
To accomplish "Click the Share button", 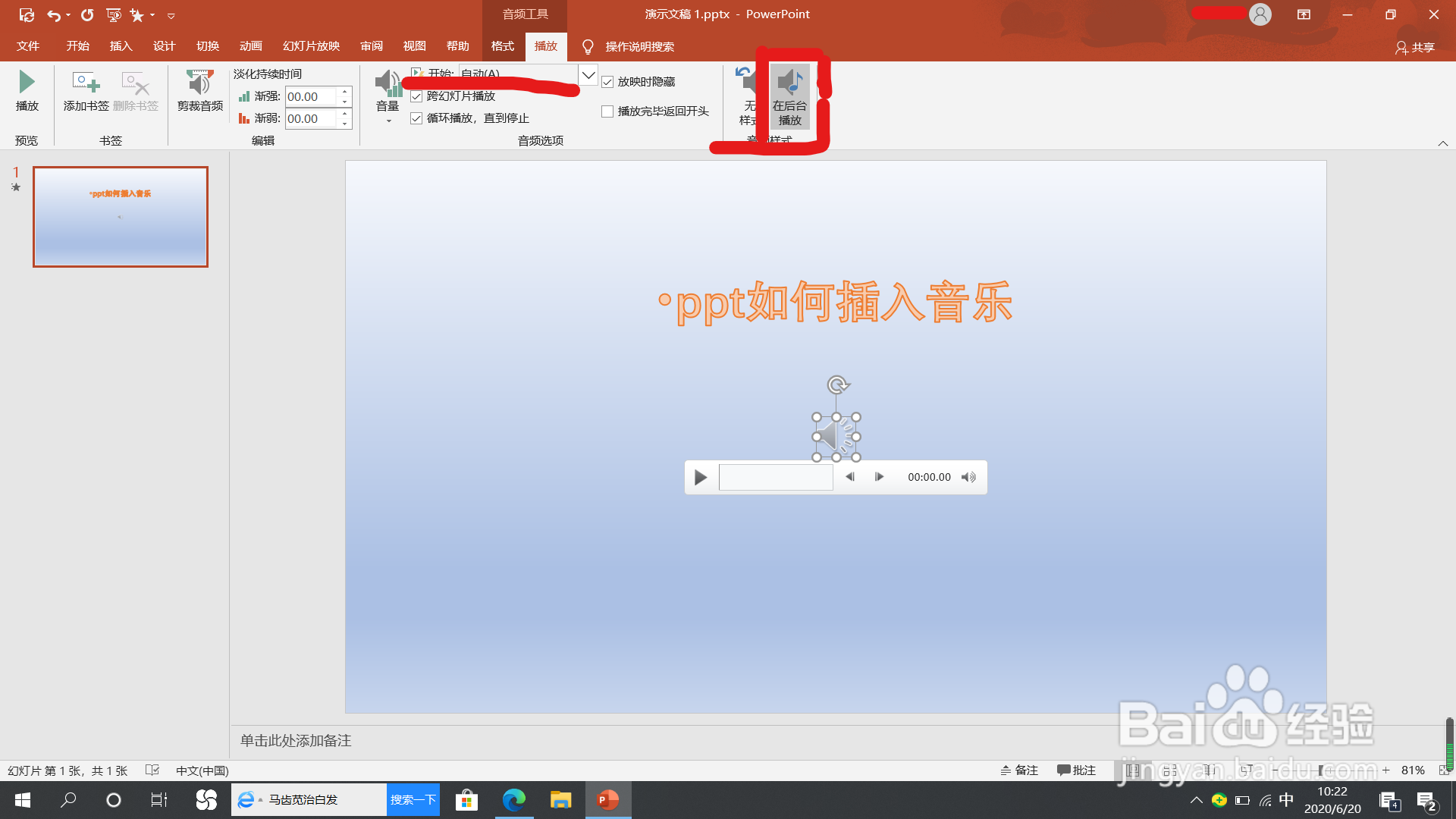I will coord(1415,47).
